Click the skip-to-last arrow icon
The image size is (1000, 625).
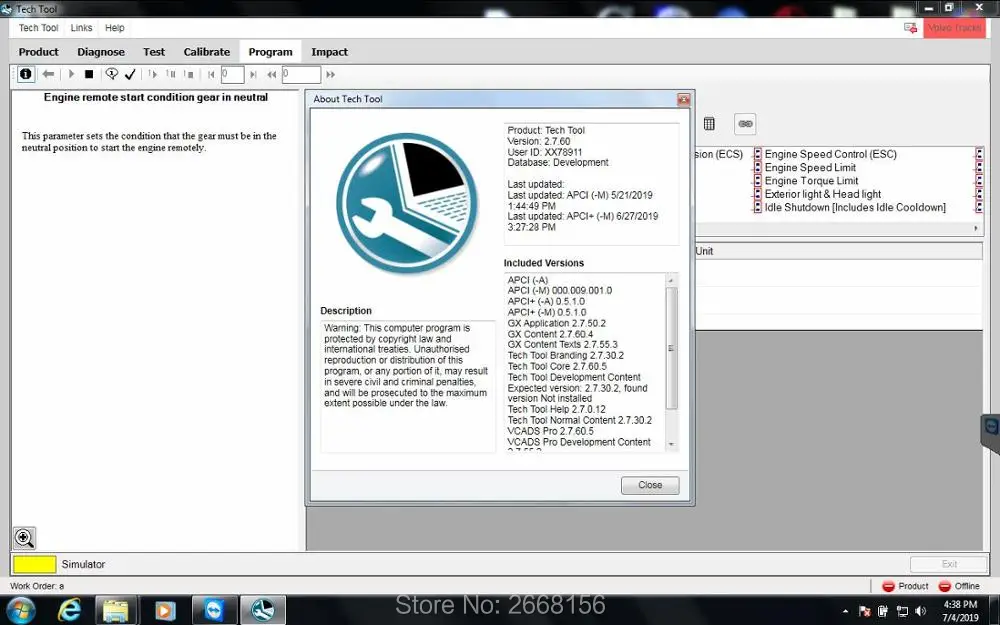tap(253, 75)
